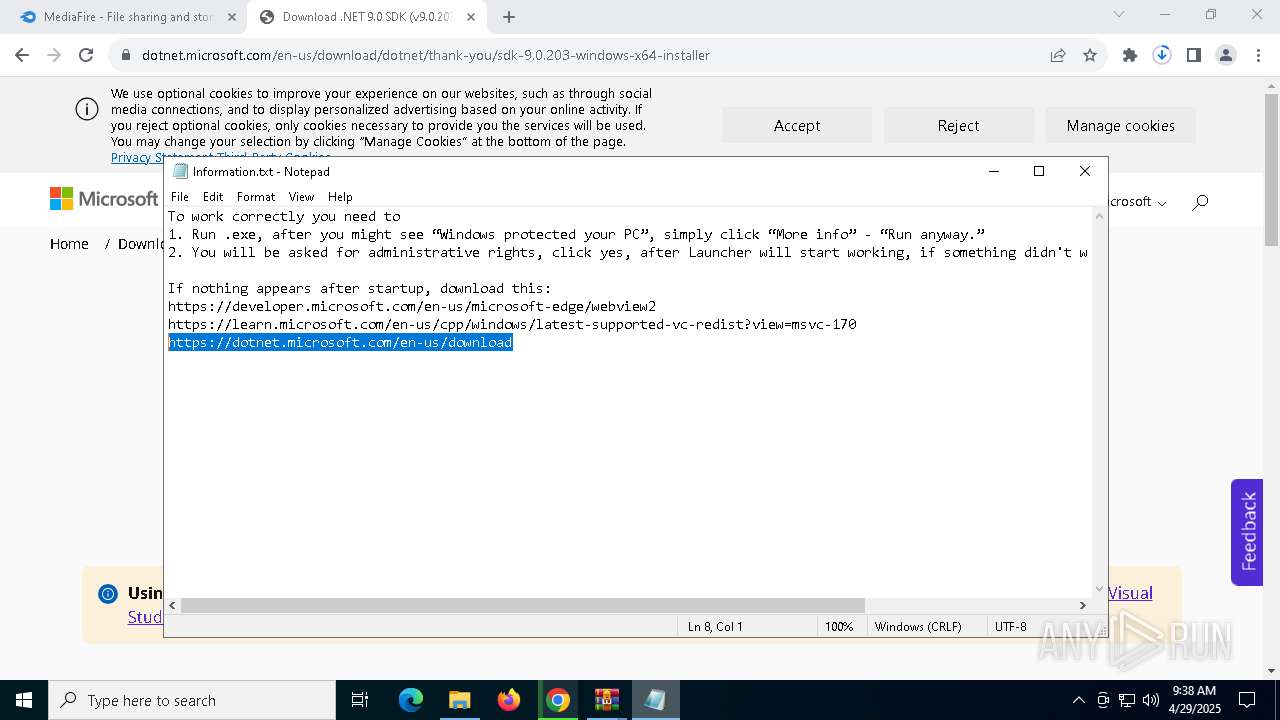Open the Visual Studio link in the notice

click(1130, 593)
